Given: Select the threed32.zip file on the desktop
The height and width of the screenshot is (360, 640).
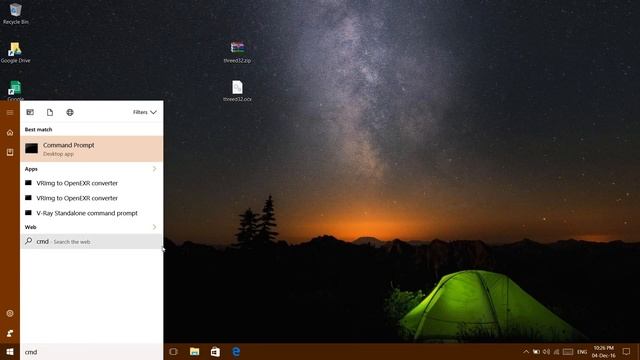Looking at the screenshot, I should tap(237, 52).
